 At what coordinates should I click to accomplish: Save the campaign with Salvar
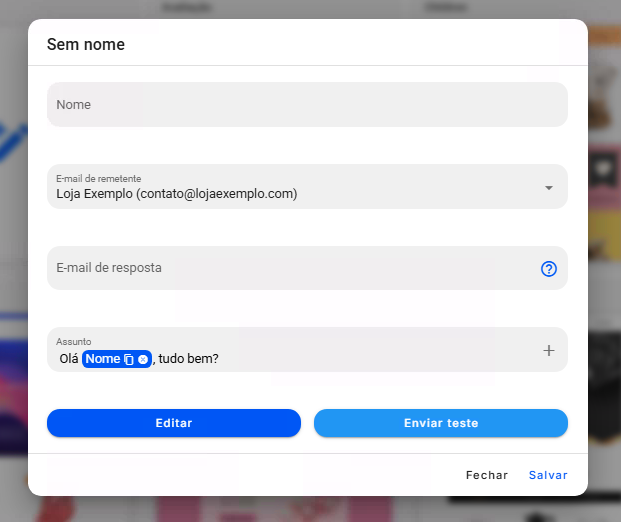click(548, 475)
